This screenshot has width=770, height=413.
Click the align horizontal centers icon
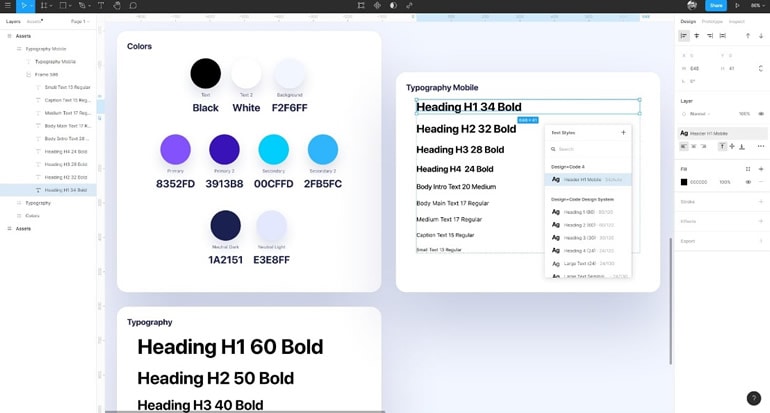pos(697,36)
